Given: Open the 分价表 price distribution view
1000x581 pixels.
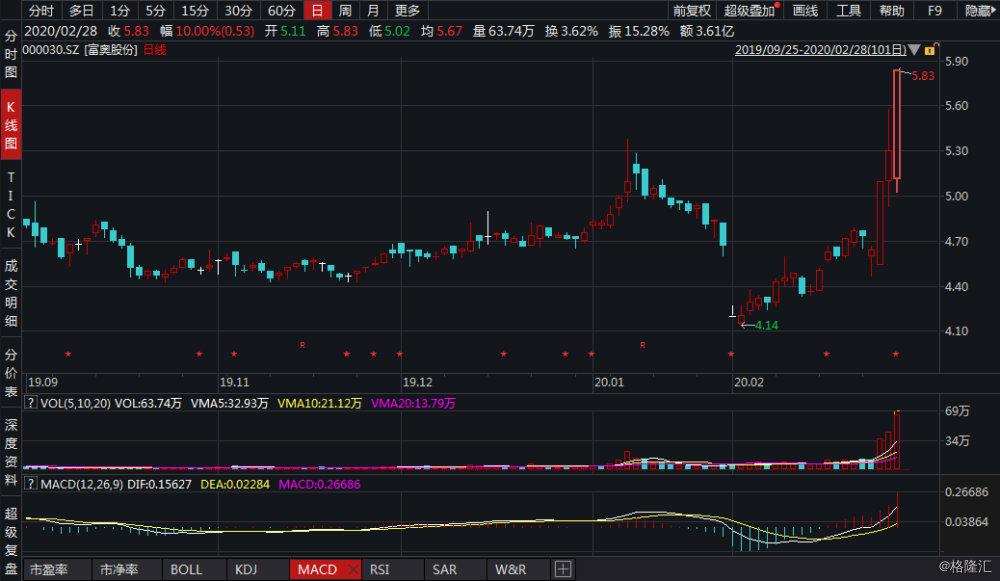Looking at the screenshot, I should tap(11, 373).
